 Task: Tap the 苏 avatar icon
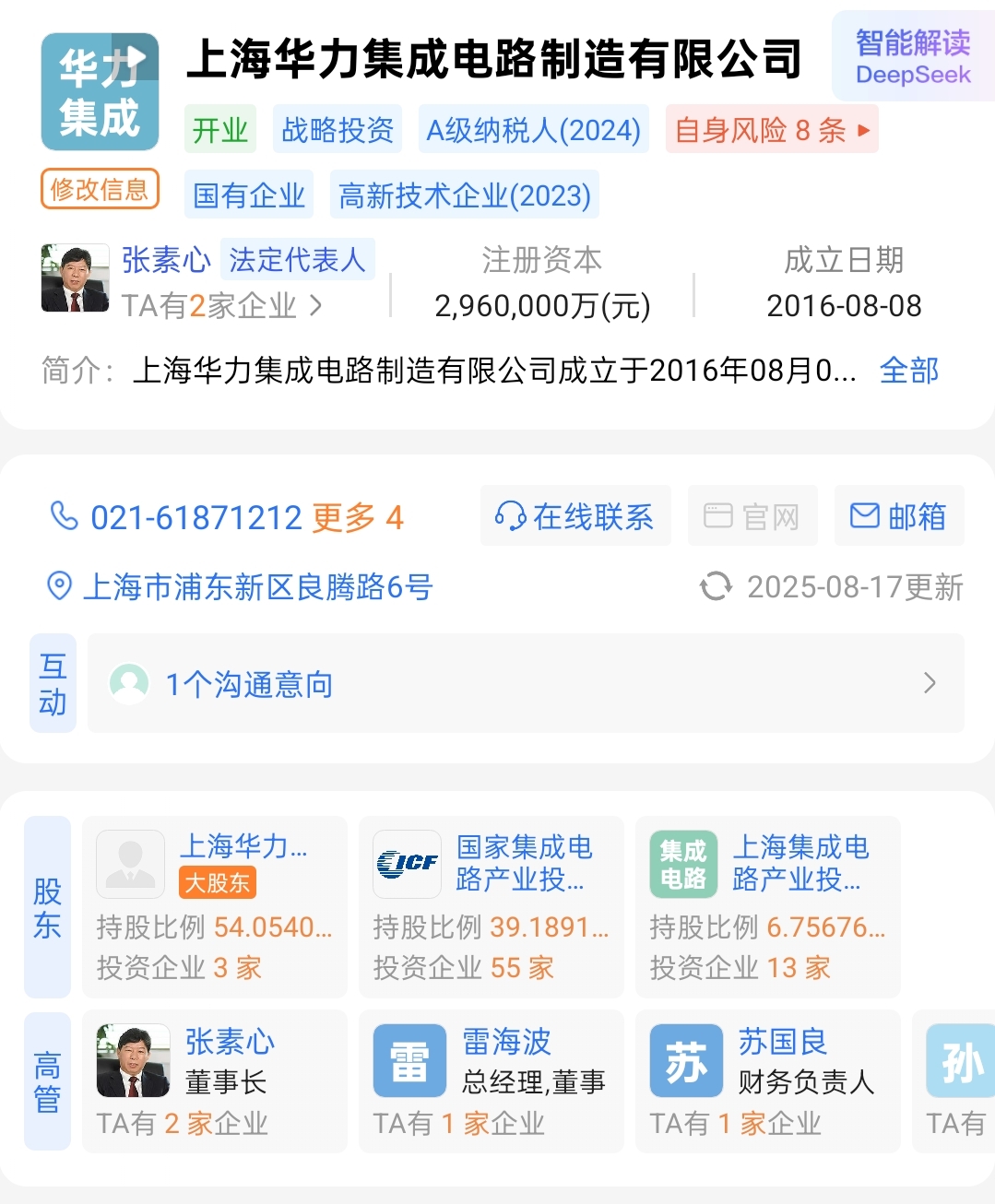pos(686,1060)
